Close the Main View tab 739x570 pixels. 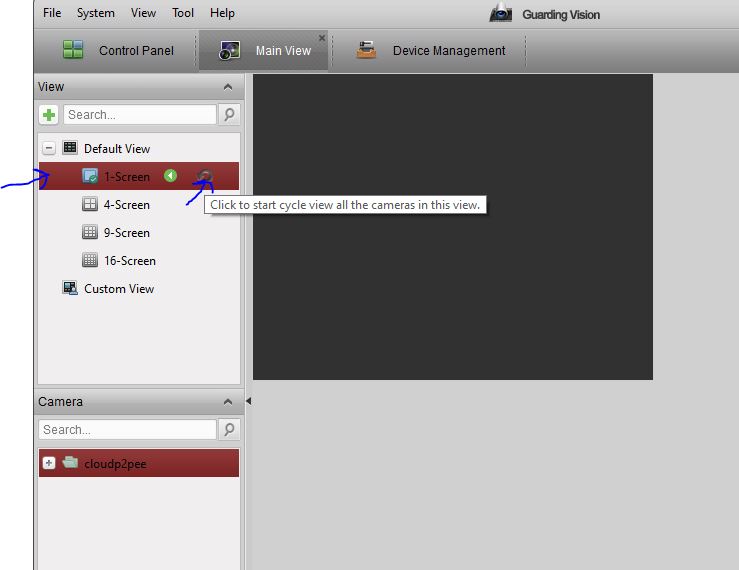click(322, 38)
